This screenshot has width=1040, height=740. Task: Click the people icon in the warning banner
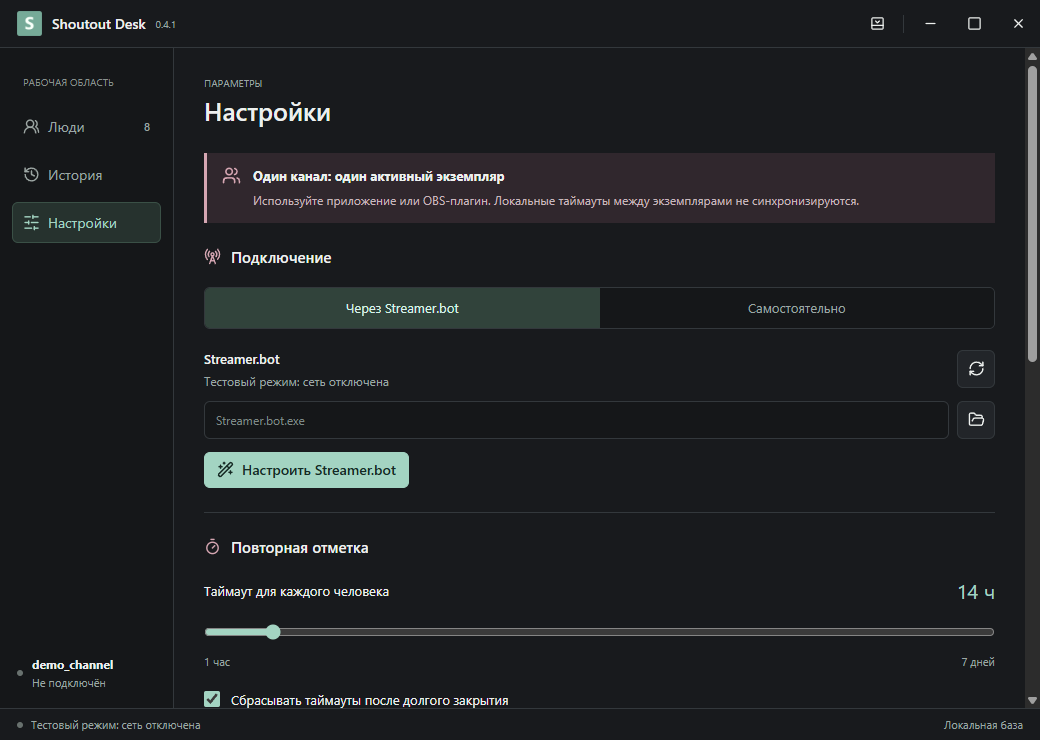[231, 176]
